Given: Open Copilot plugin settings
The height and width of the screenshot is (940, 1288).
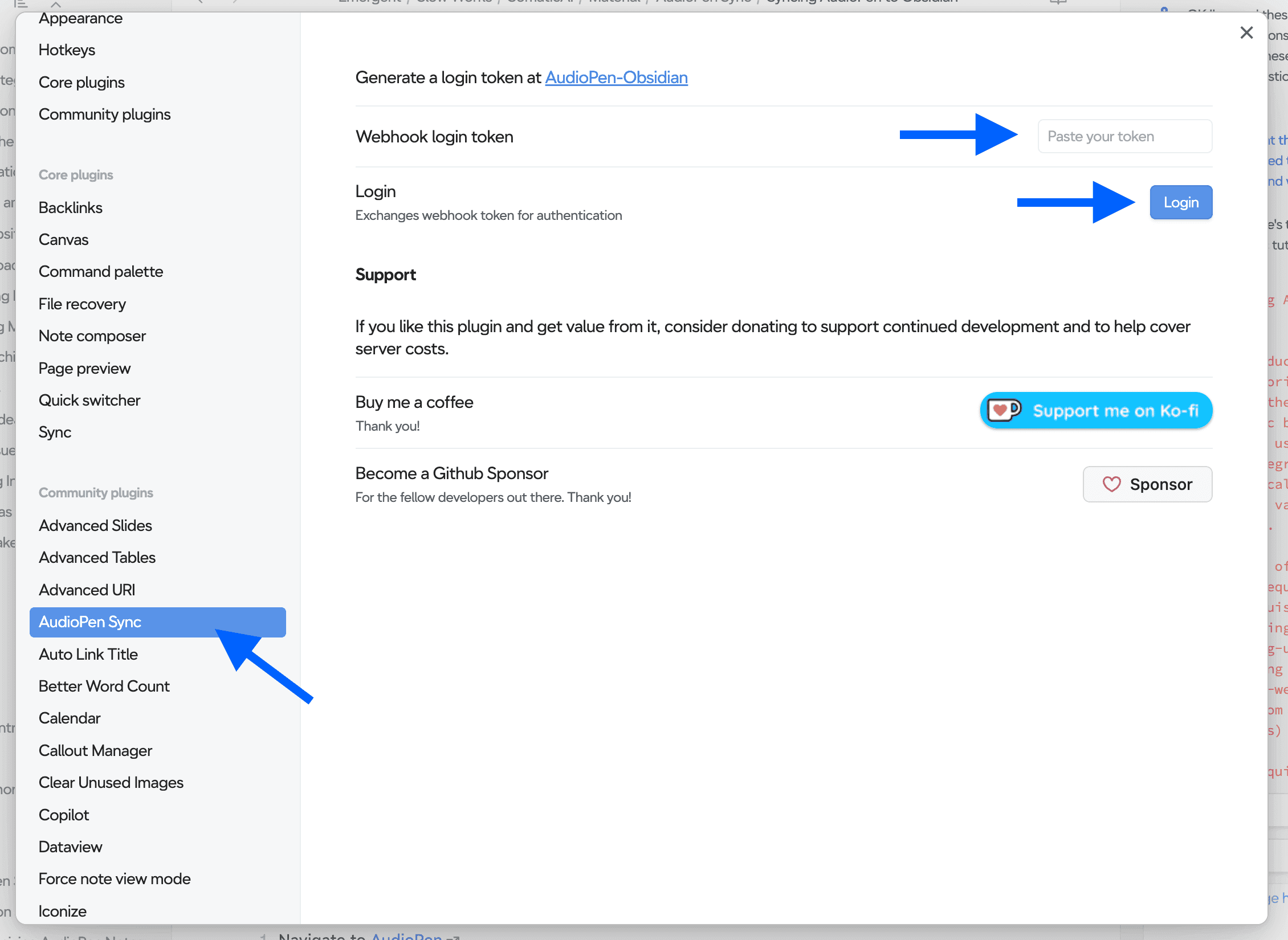Looking at the screenshot, I should tap(64, 815).
